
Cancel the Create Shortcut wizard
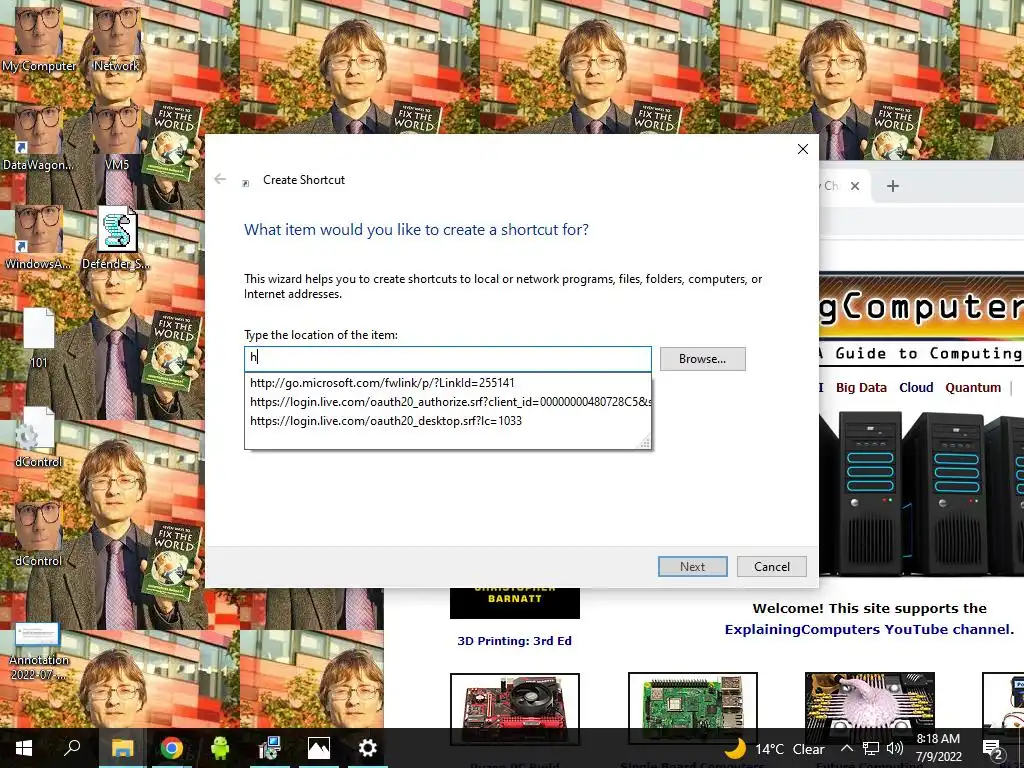(x=772, y=566)
